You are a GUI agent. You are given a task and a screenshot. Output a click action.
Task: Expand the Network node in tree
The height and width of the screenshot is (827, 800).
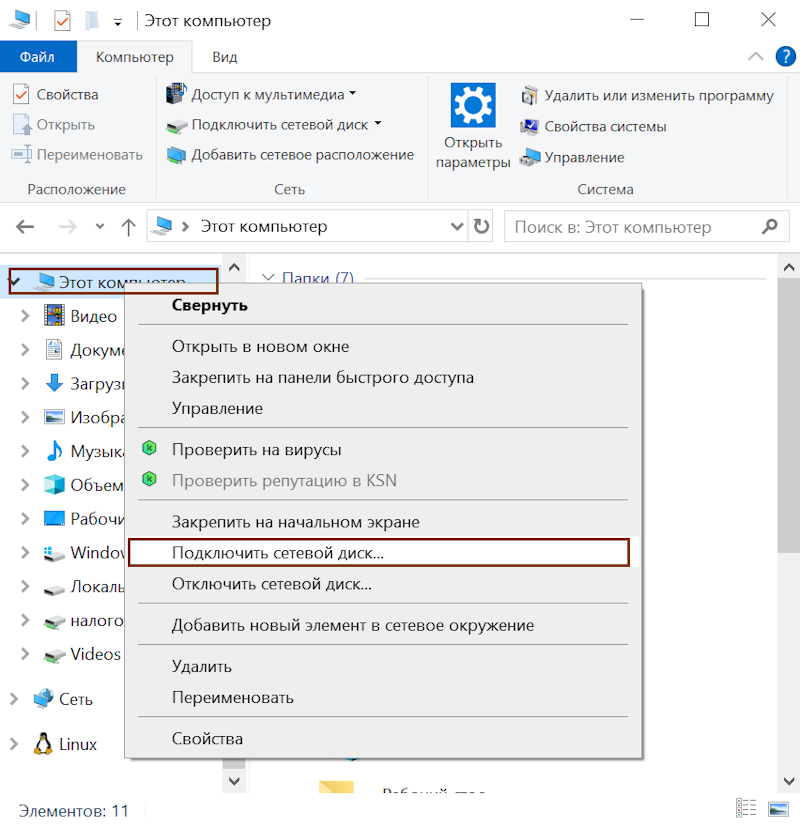[14, 698]
